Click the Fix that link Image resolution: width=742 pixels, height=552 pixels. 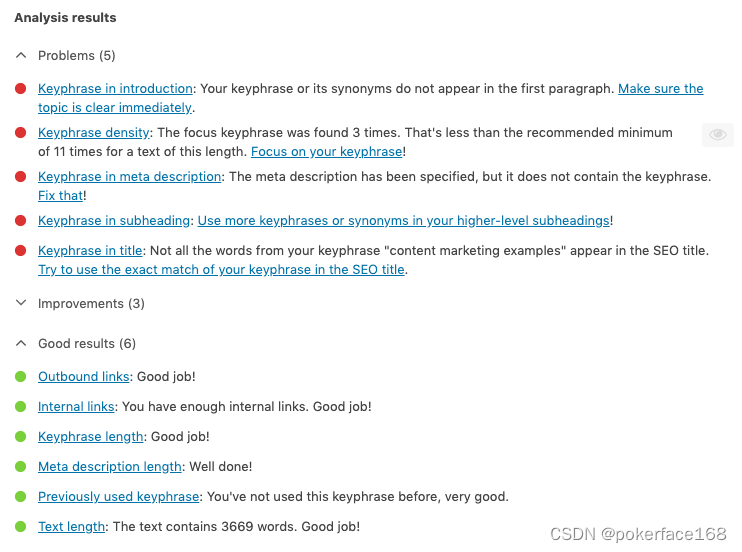(61, 196)
